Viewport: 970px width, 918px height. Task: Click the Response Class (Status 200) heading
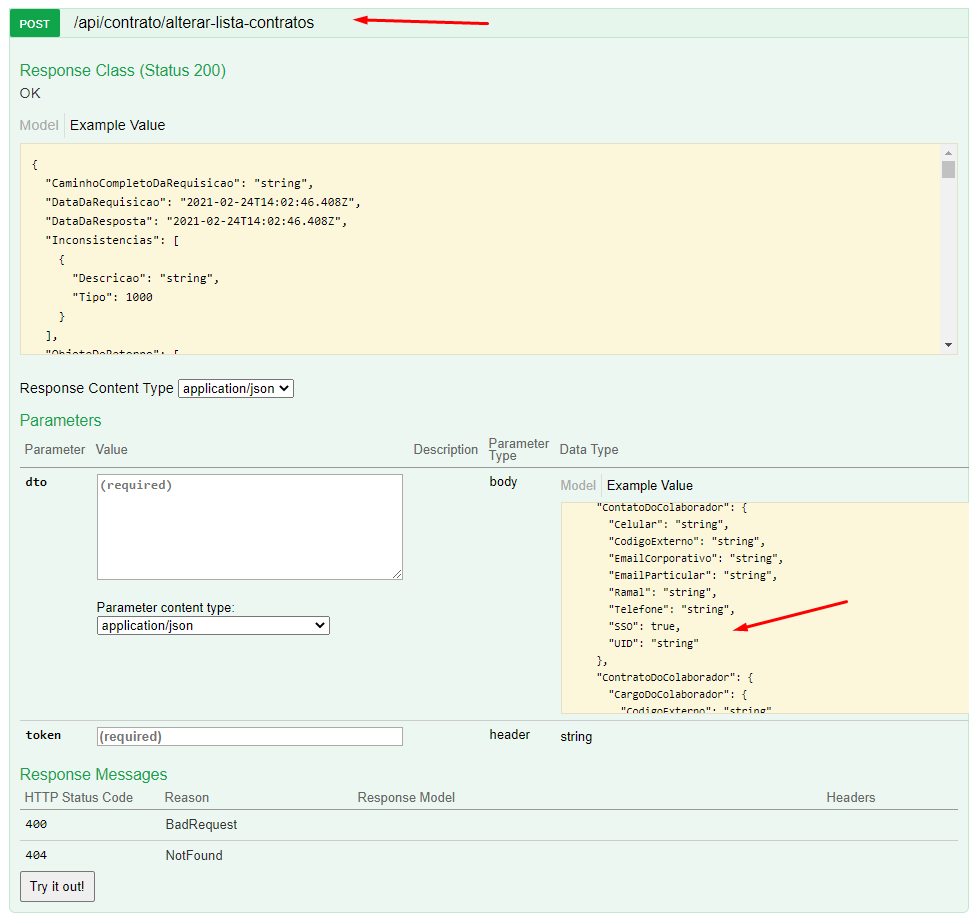coord(123,70)
